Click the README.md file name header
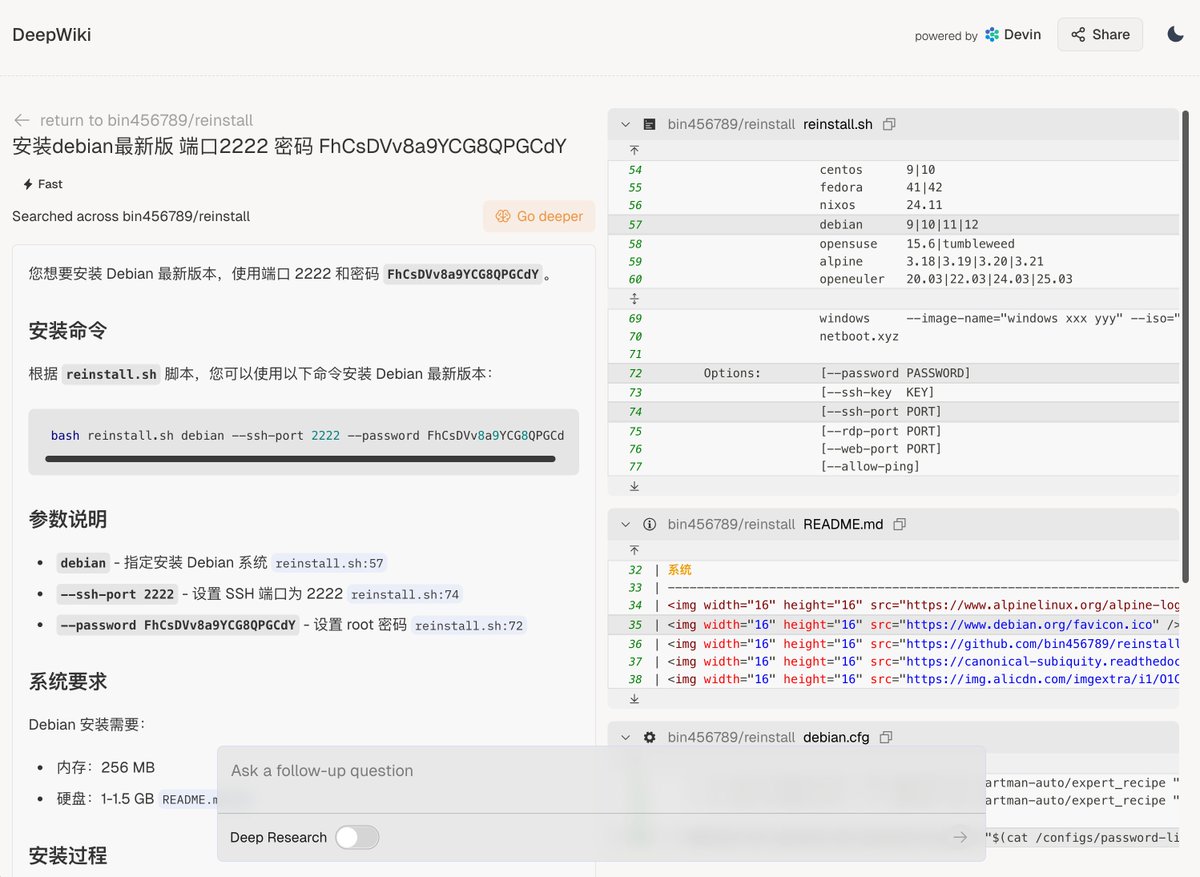The image size is (1200, 877). [x=843, y=524]
